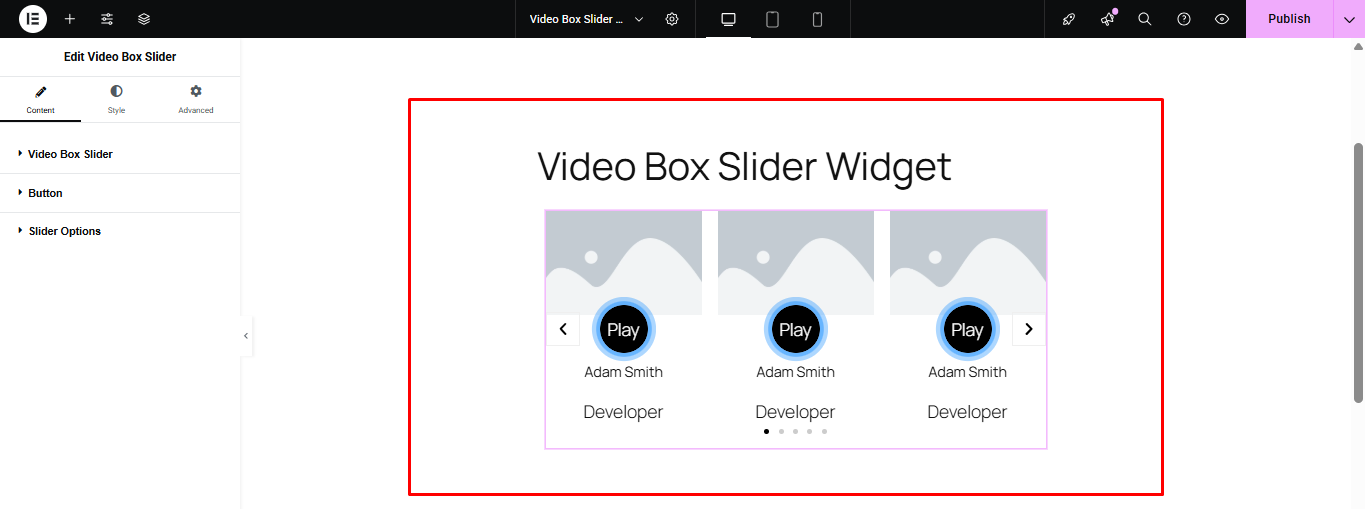Open the Structure layers icon
The width and height of the screenshot is (1365, 509).
click(144, 19)
